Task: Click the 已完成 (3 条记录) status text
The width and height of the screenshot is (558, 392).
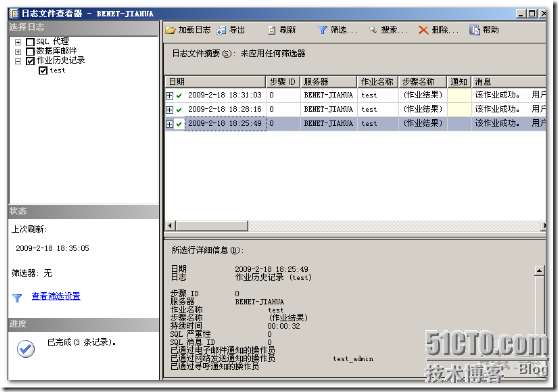Action: tap(81, 343)
